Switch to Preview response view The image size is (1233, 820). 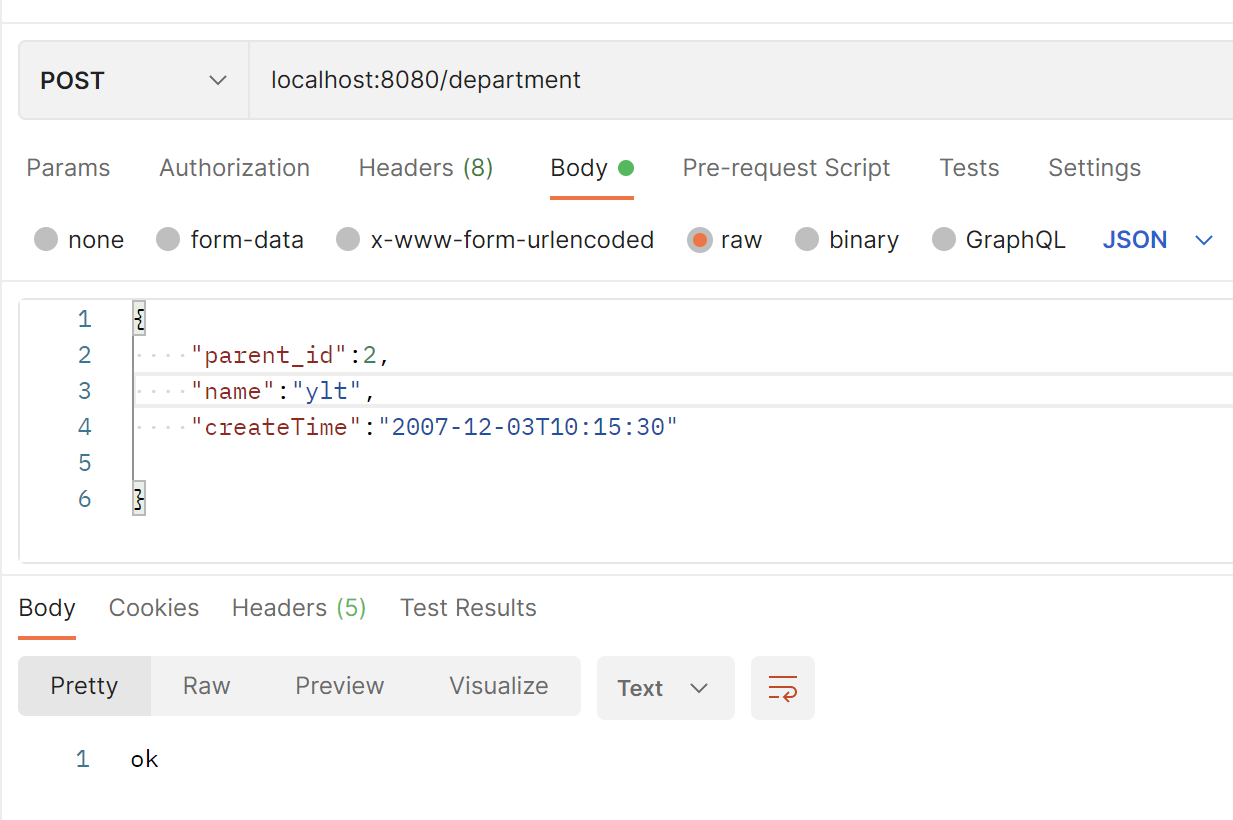tap(339, 686)
